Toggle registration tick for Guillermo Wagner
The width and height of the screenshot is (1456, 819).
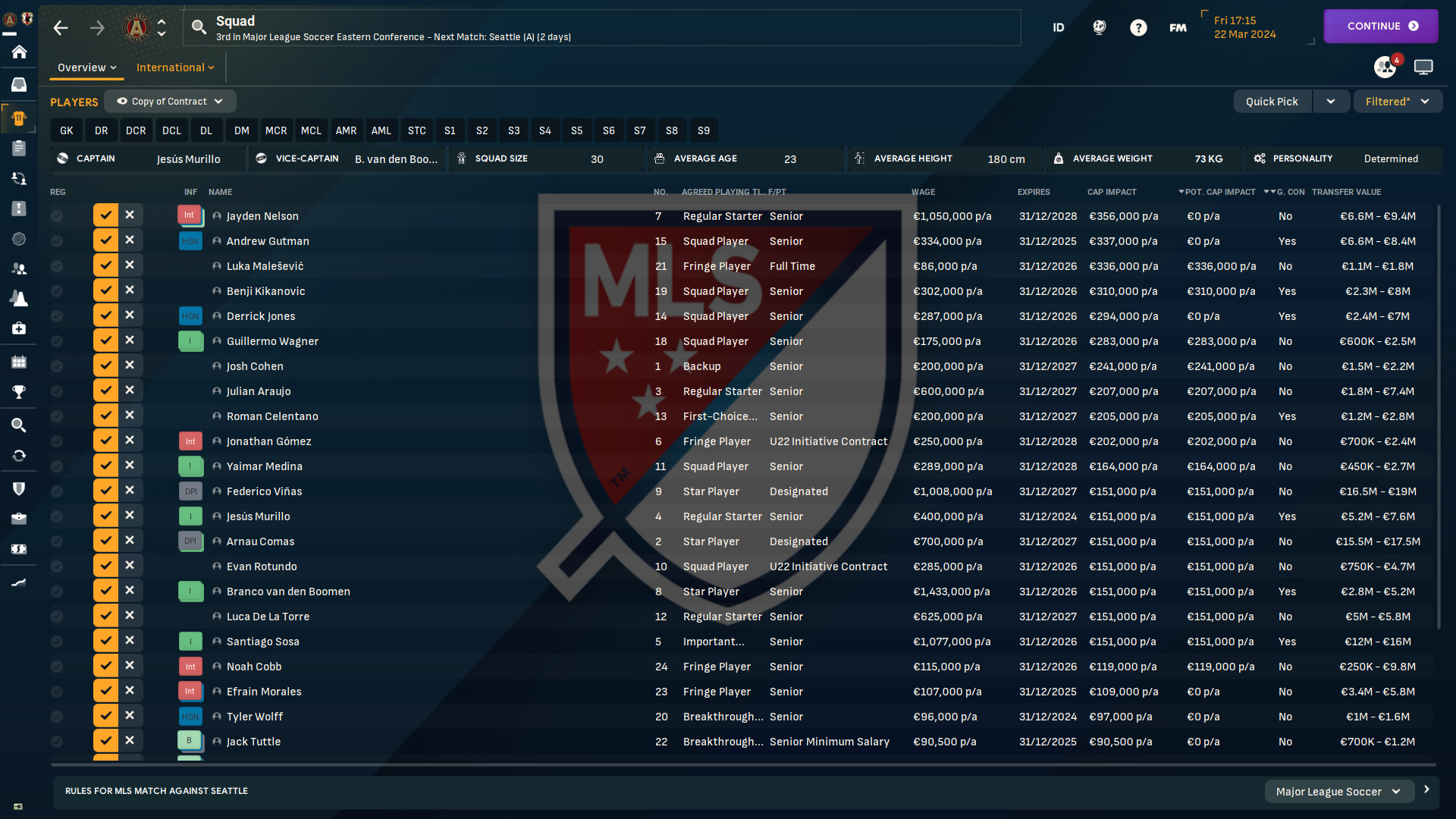click(x=105, y=340)
